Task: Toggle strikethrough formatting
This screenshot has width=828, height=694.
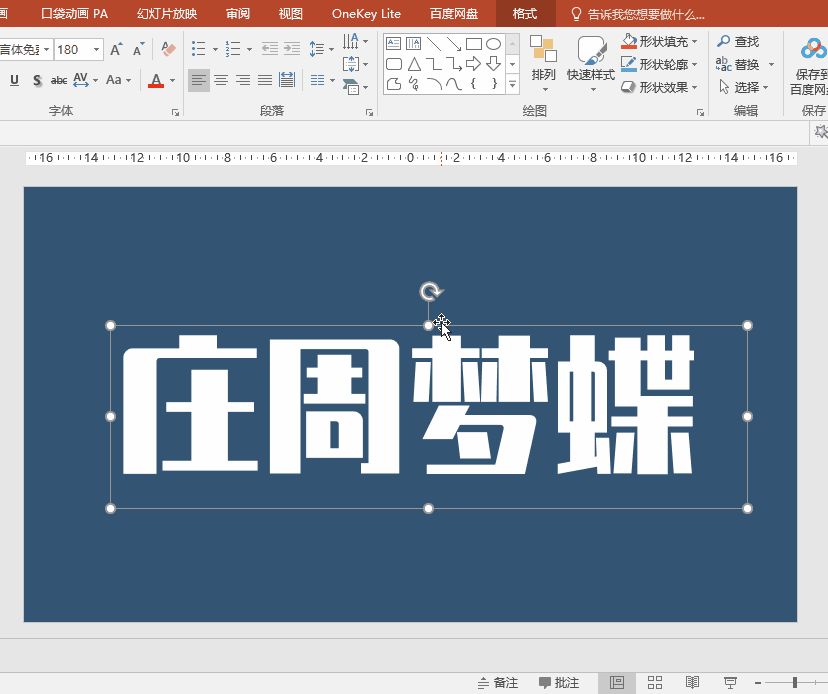Action: tap(60, 78)
